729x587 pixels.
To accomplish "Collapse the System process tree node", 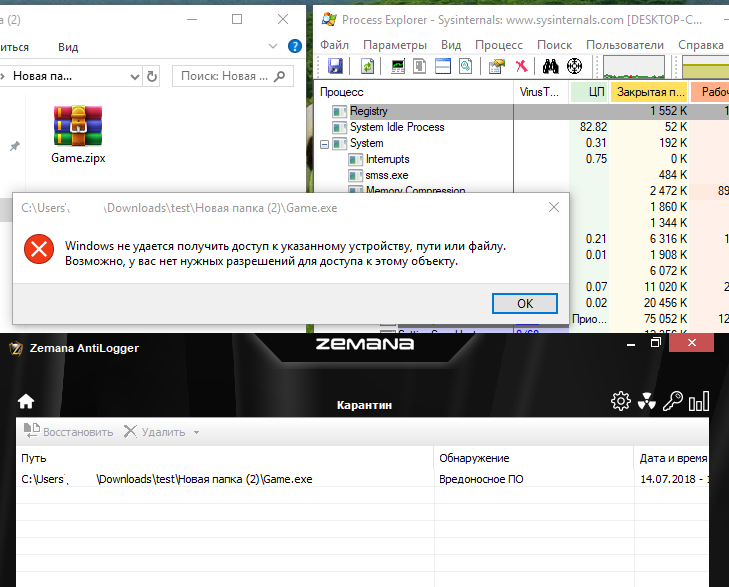I will (325, 145).
